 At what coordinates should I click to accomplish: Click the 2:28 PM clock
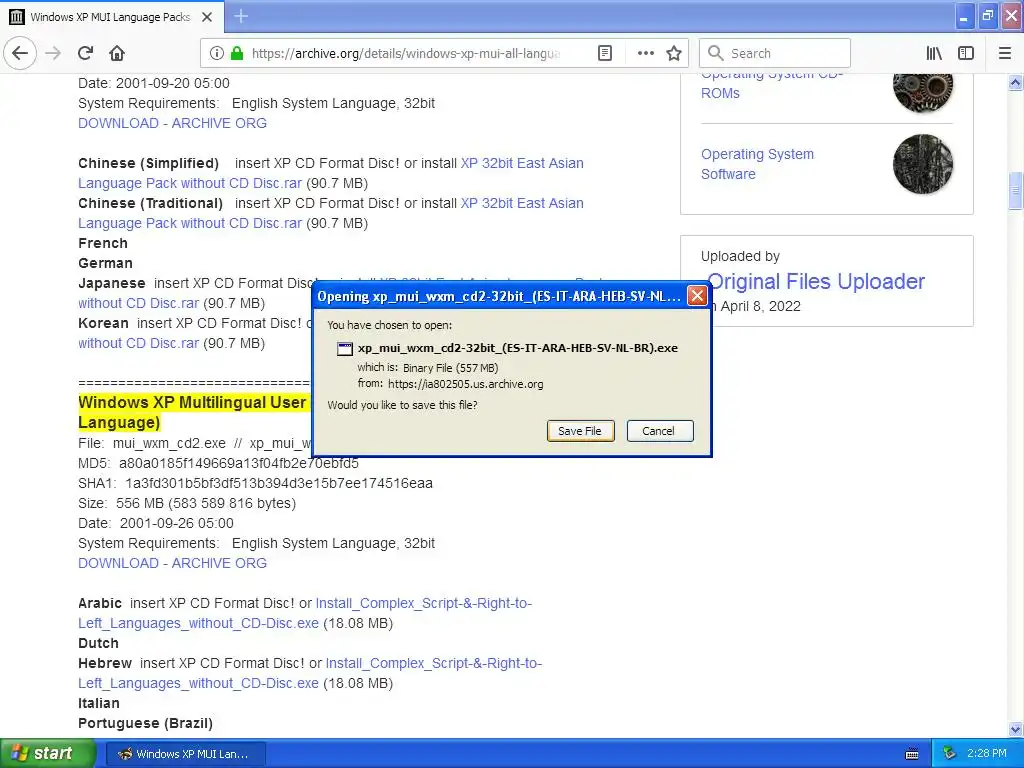[x=987, y=754]
